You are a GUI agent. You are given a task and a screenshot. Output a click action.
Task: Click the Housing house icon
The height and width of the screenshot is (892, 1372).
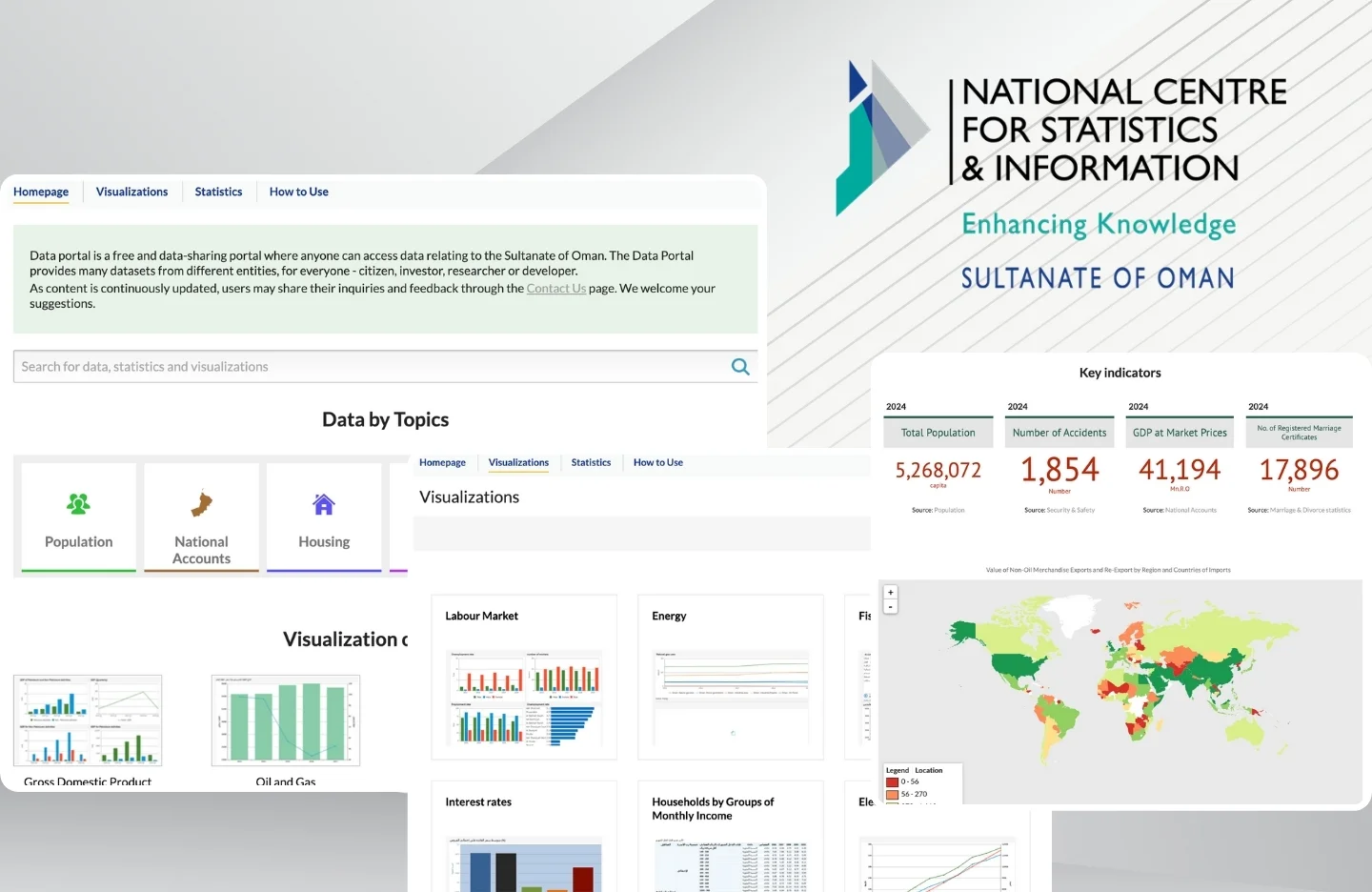pyautogui.click(x=324, y=504)
